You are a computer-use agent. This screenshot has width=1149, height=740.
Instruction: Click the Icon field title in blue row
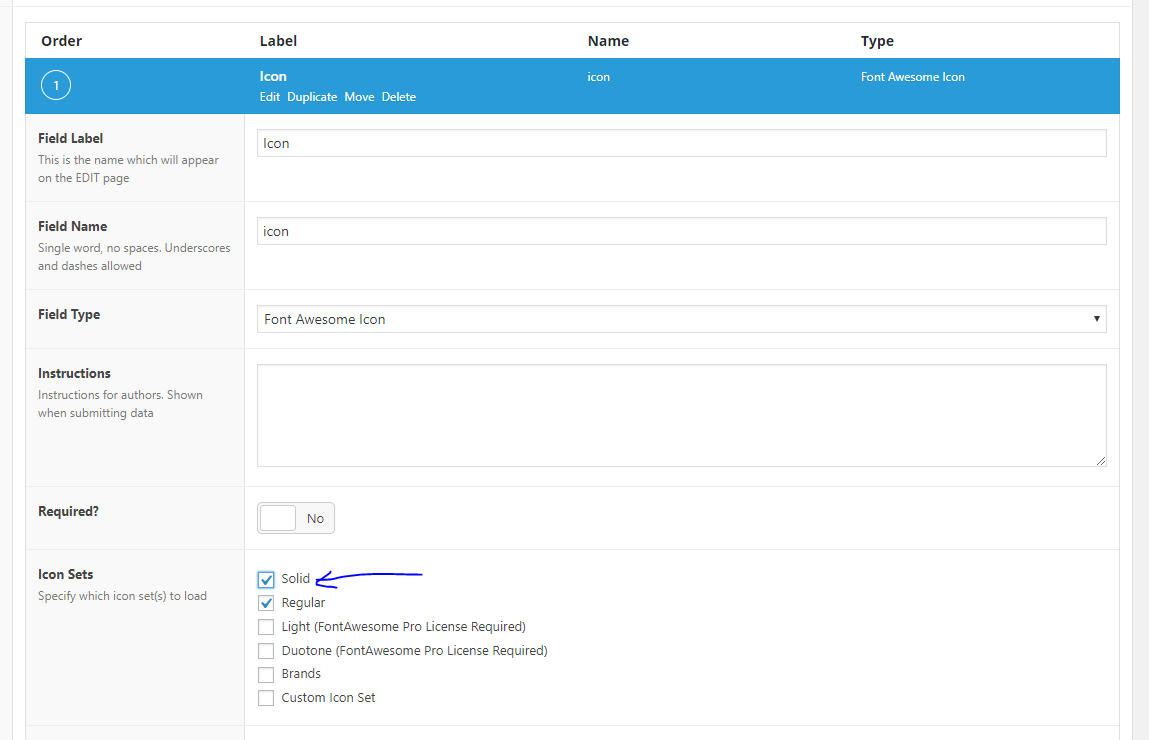(273, 76)
